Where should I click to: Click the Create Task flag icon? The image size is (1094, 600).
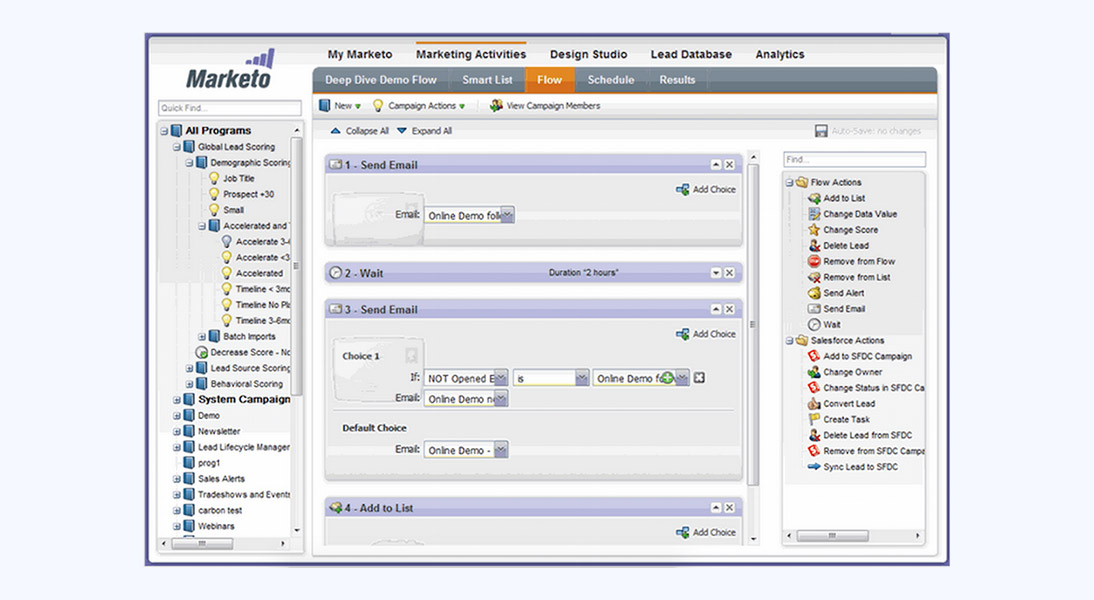814,419
